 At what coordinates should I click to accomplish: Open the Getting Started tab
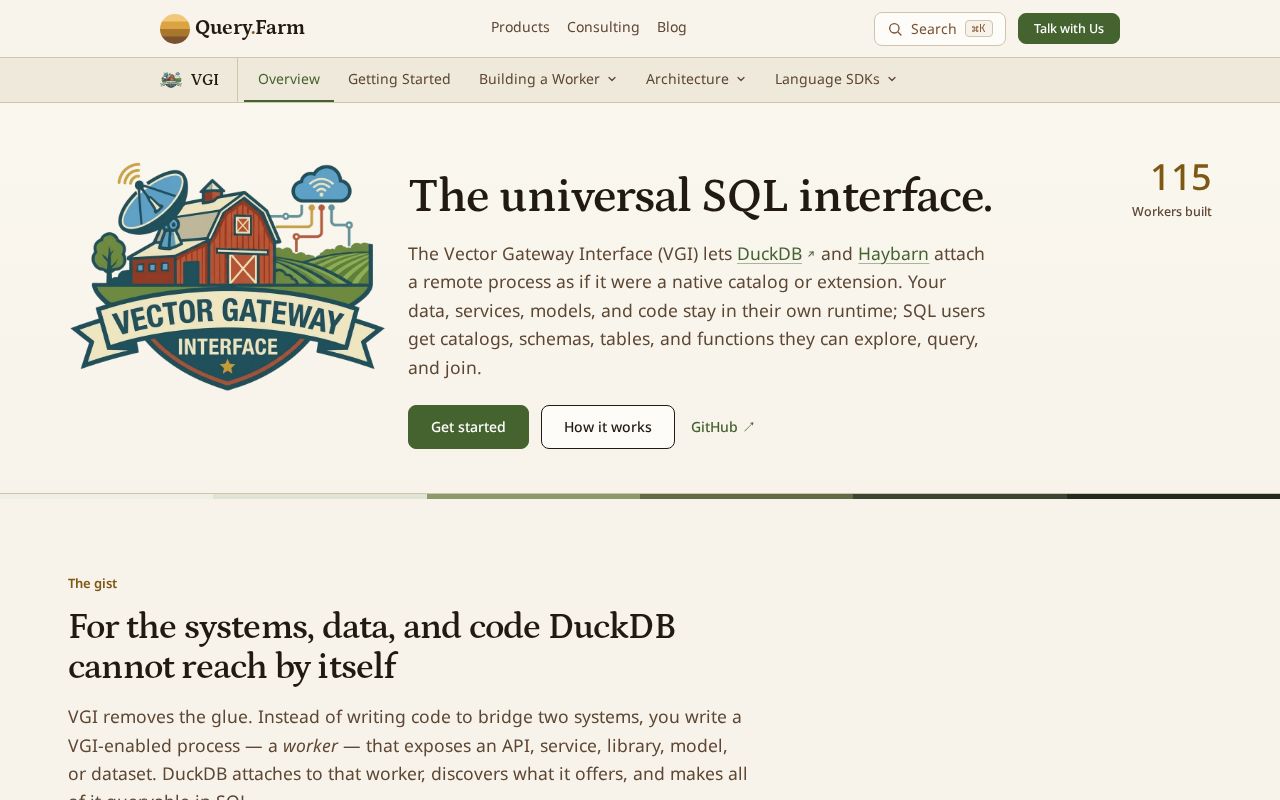[x=399, y=79]
